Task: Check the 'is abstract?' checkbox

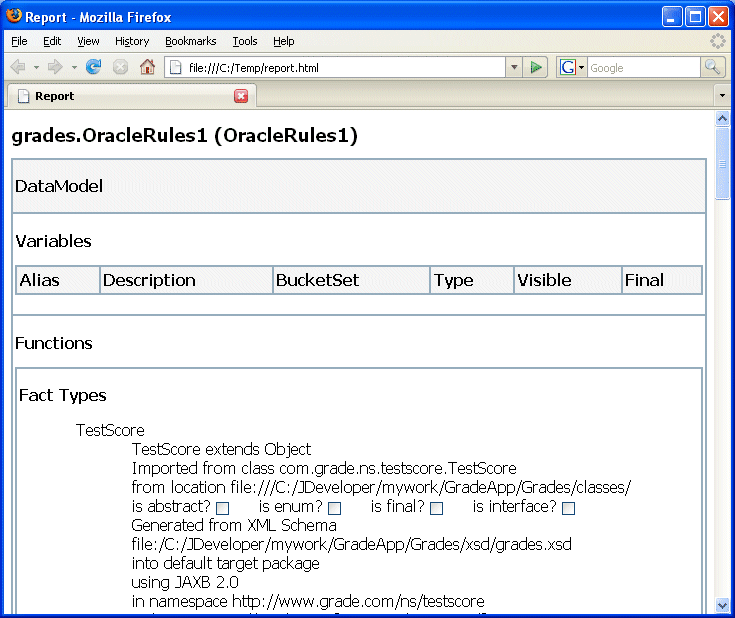Action: click(x=223, y=508)
